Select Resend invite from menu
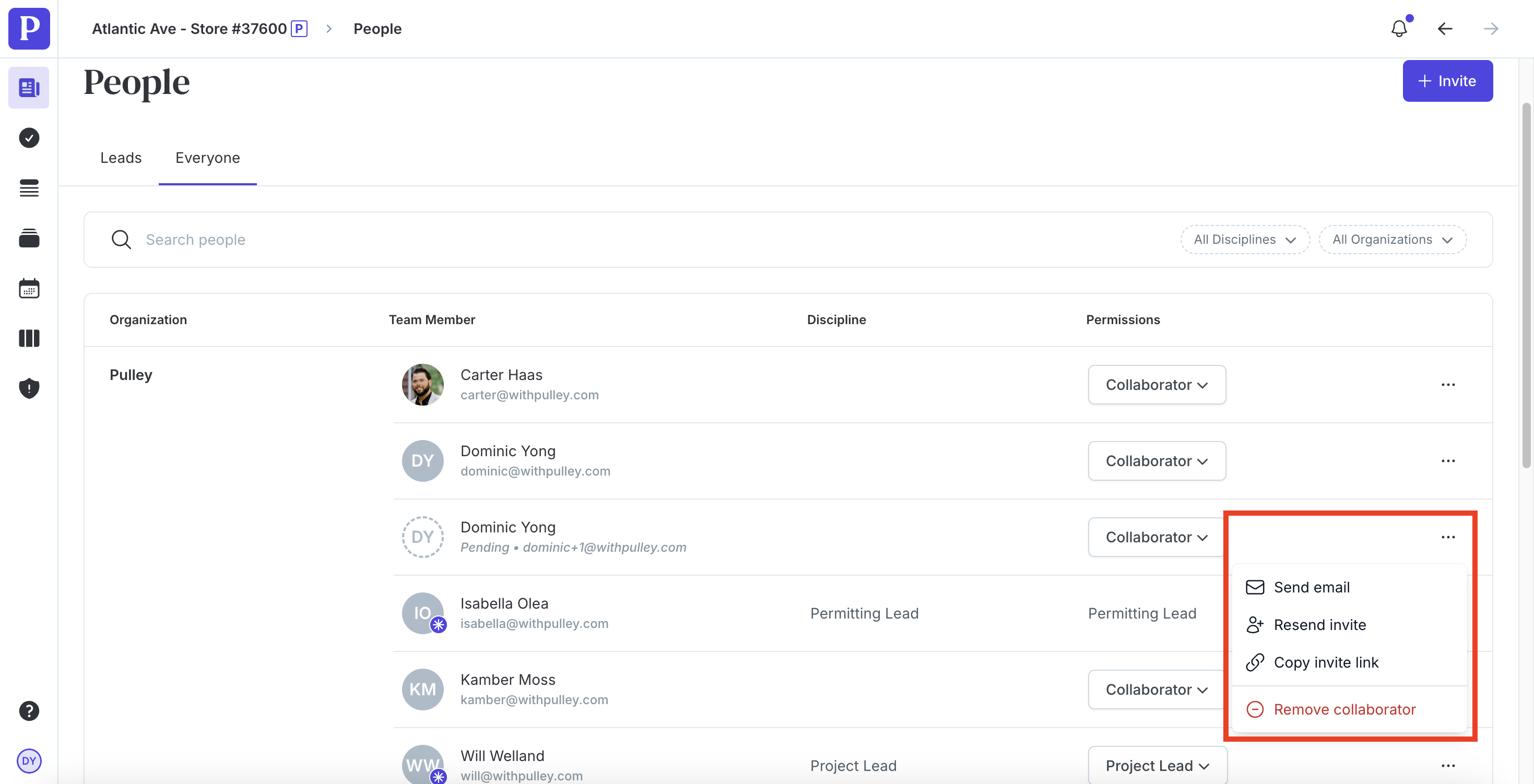The width and height of the screenshot is (1534, 784). pos(1319,625)
